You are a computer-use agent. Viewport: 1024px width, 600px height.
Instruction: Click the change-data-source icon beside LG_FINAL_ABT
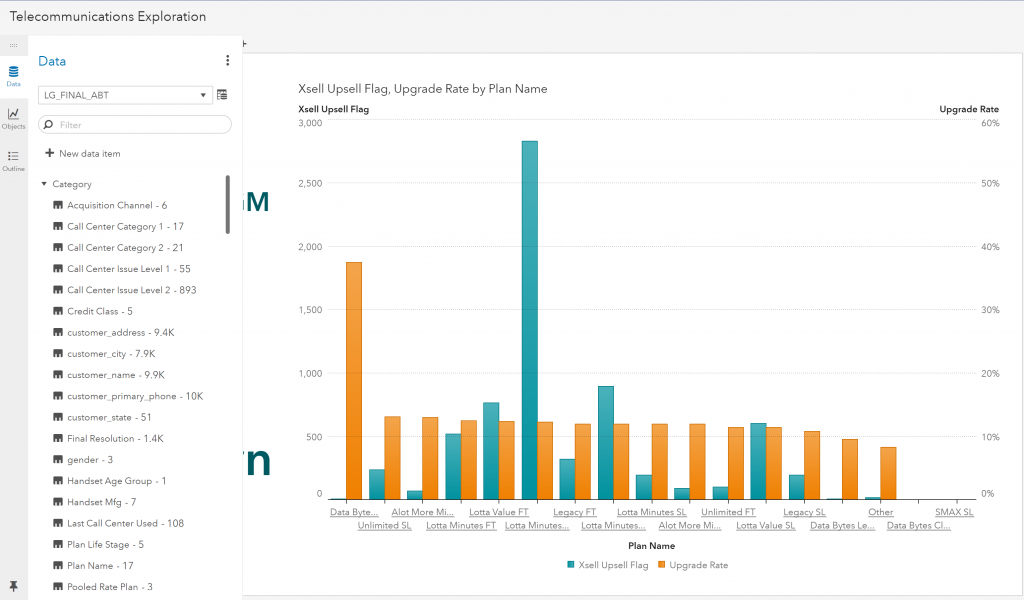point(222,94)
